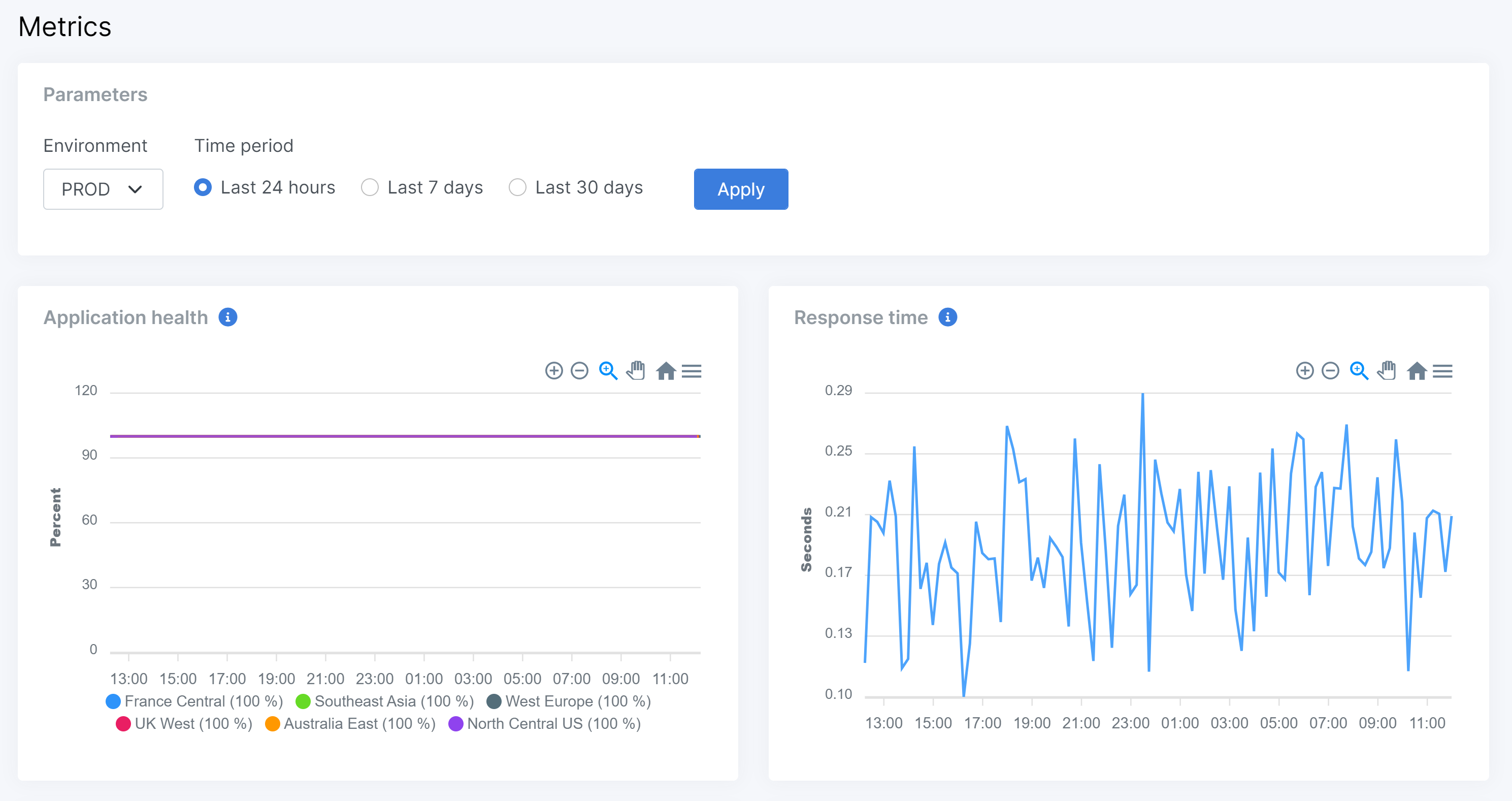This screenshot has width=1512, height=801.
Task: Show info tooltip for Application health
Action: coord(228,317)
